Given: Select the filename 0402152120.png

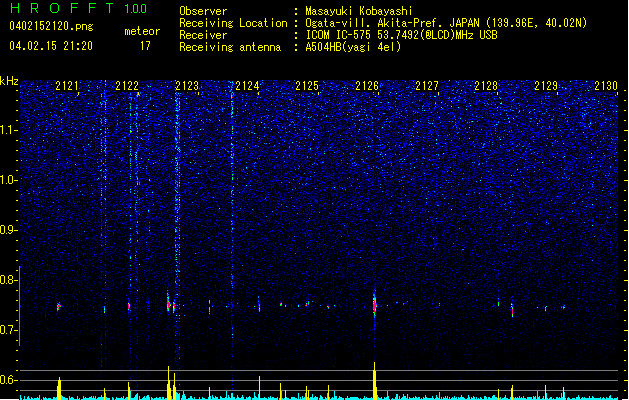Looking at the screenshot, I should tap(51, 26).
